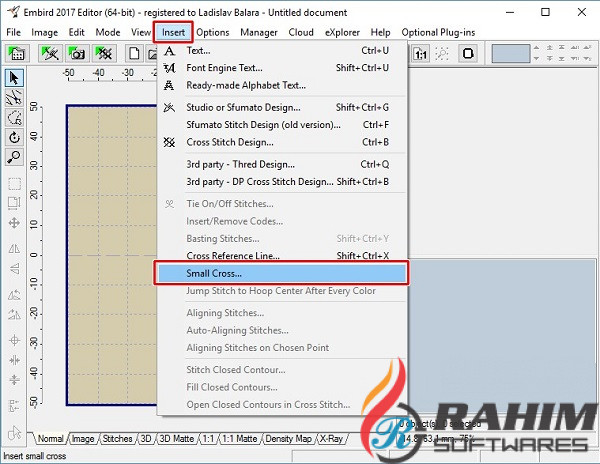Select the rotate tool

(x=15, y=137)
